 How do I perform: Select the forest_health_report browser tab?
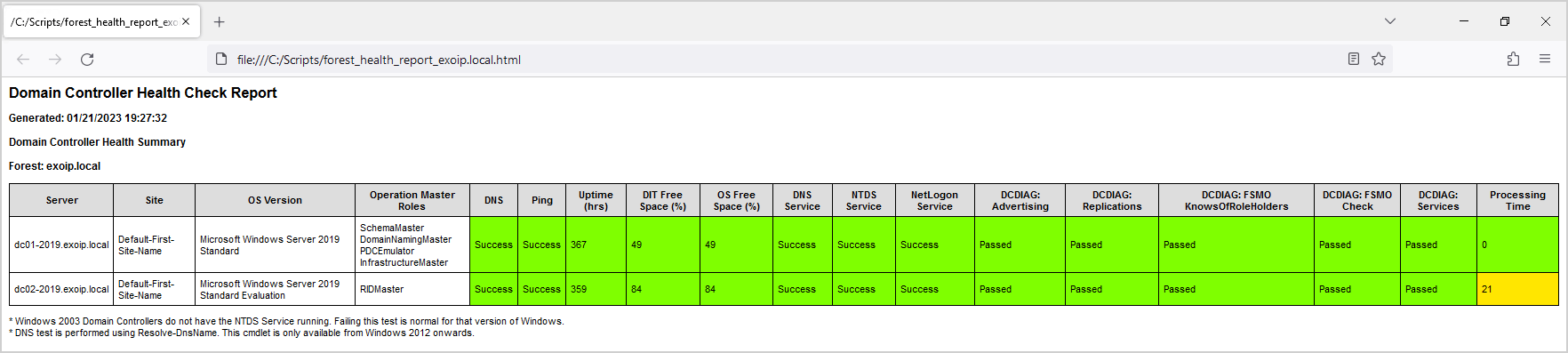(101, 22)
